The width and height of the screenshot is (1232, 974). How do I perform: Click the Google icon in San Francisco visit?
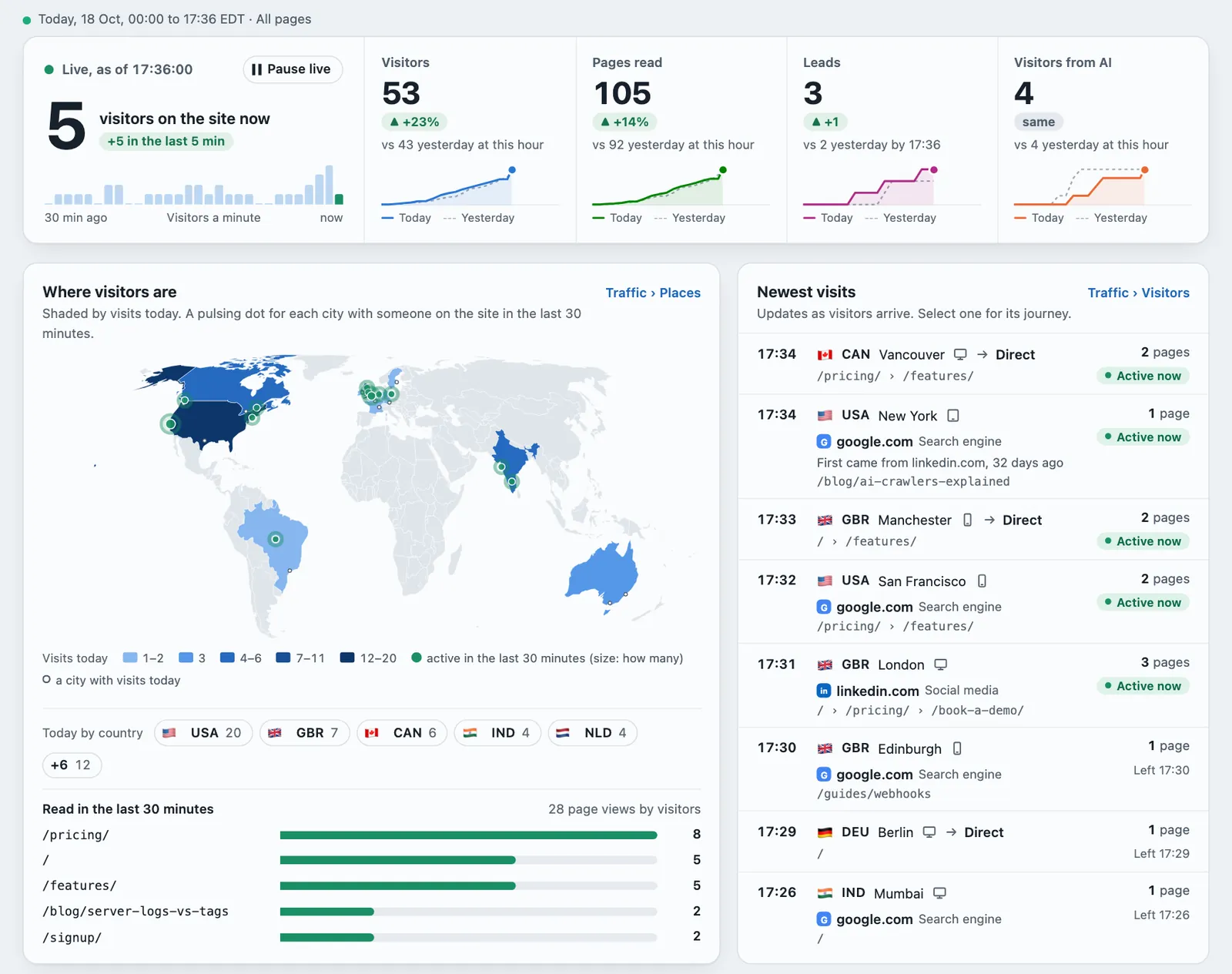pyautogui.click(x=824, y=607)
